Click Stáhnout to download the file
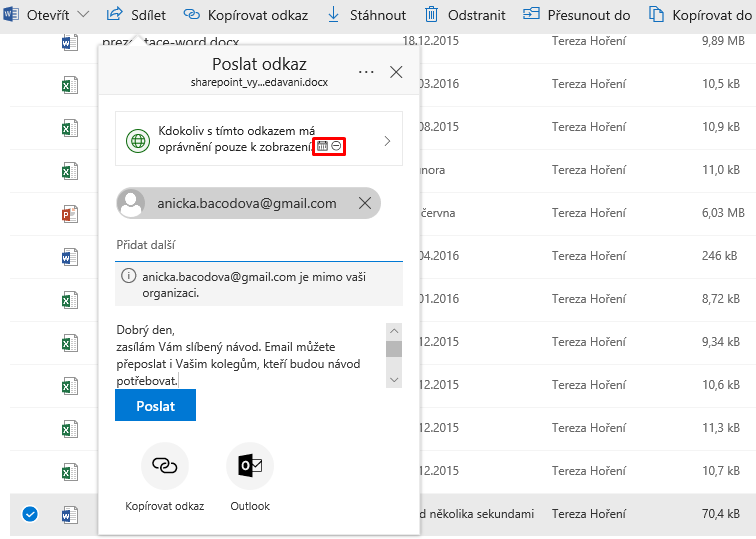The height and width of the screenshot is (539, 756). pos(366,15)
